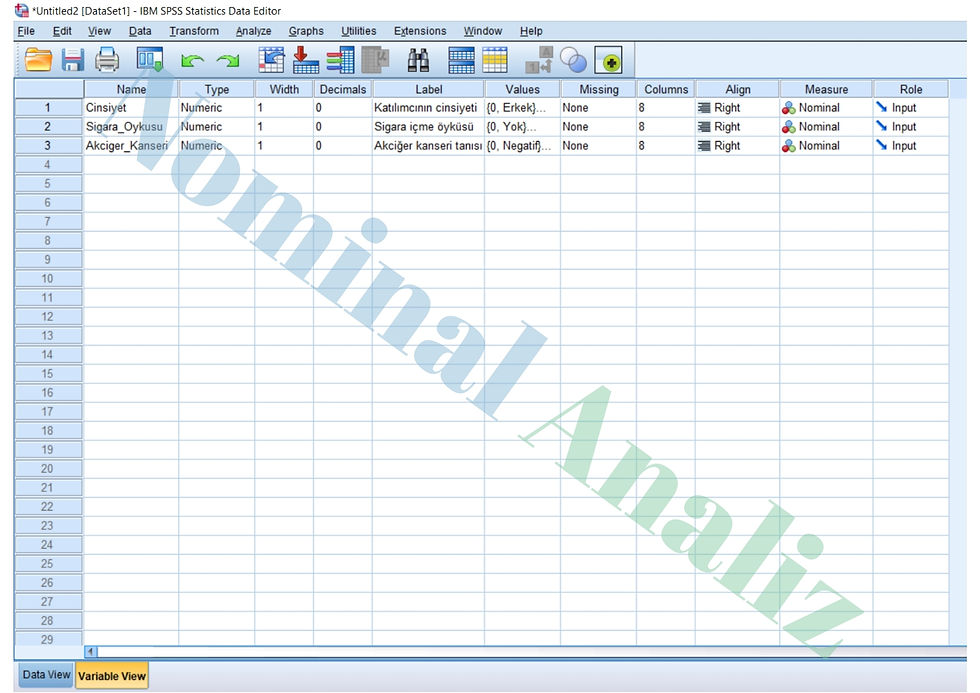Open the Recall recently used dialogs icon
The width and height of the screenshot is (980, 693).
[150, 60]
